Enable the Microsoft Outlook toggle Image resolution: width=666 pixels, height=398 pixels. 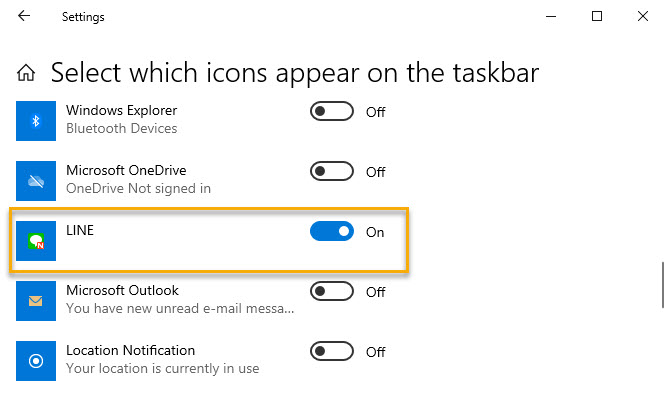click(x=332, y=291)
